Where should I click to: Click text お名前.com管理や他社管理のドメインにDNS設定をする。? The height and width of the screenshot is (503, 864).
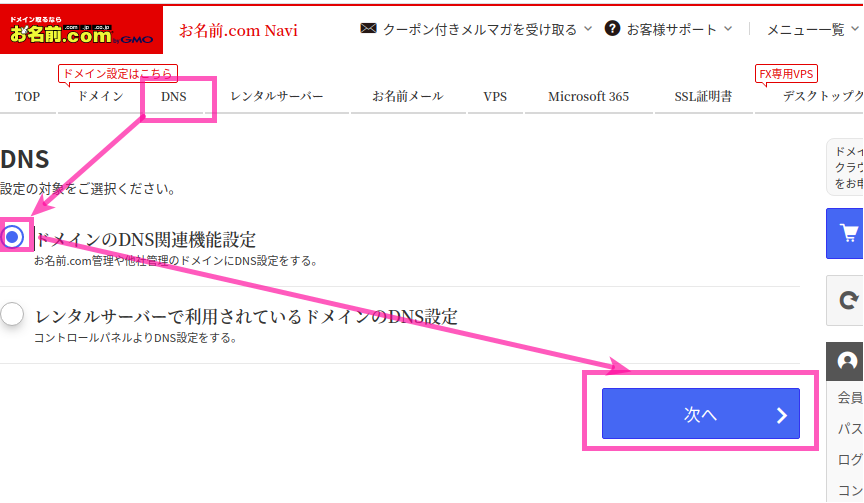pos(176,261)
